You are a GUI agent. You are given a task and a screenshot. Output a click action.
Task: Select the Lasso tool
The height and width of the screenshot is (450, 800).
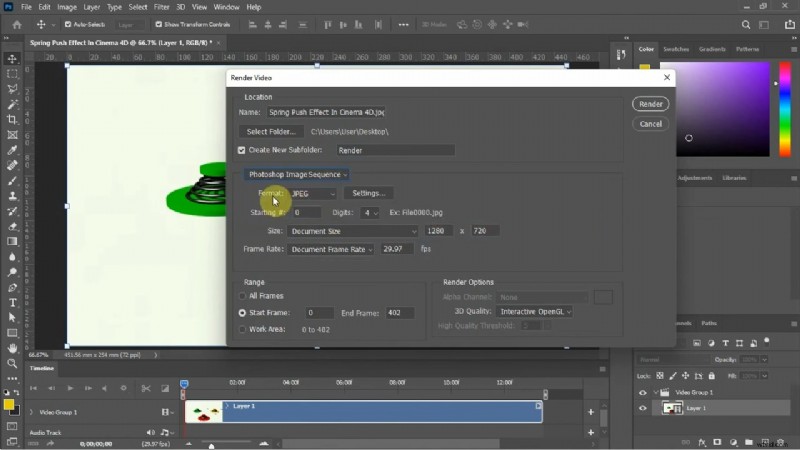point(12,89)
